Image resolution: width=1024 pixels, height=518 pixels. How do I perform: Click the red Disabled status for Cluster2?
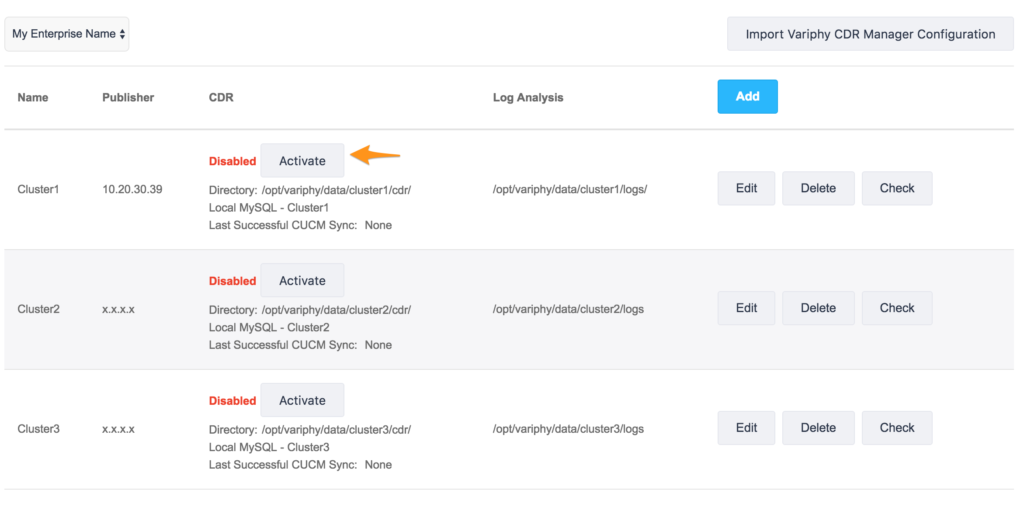pos(232,281)
